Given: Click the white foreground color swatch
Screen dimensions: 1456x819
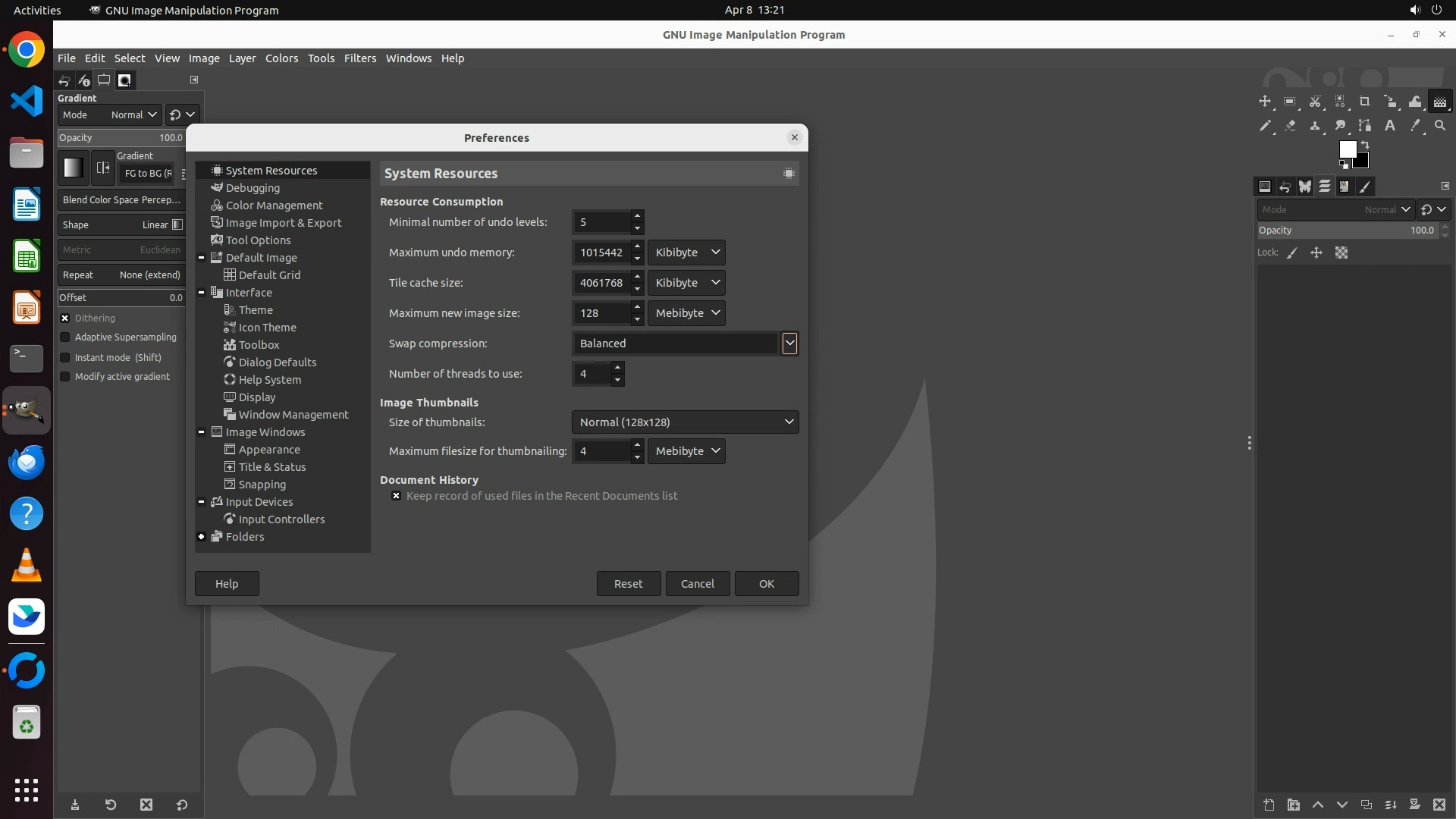Looking at the screenshot, I should click(1347, 149).
